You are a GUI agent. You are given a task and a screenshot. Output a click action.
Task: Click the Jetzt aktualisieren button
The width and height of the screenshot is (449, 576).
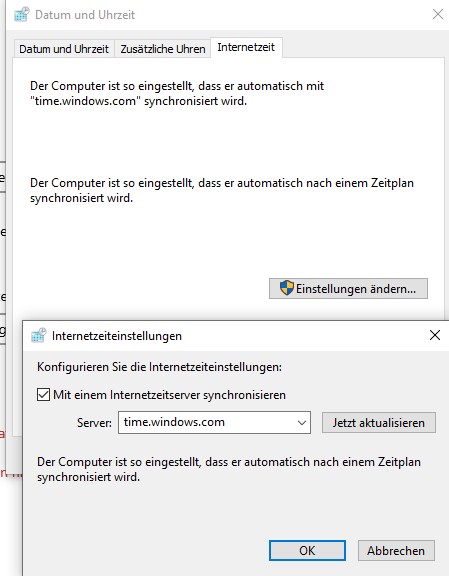pos(379,422)
